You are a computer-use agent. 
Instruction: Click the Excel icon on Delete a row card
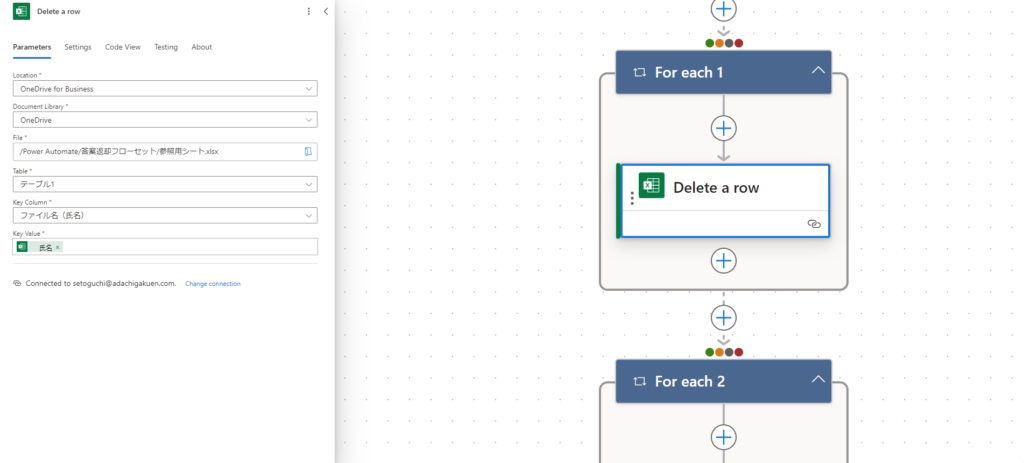(x=651, y=185)
